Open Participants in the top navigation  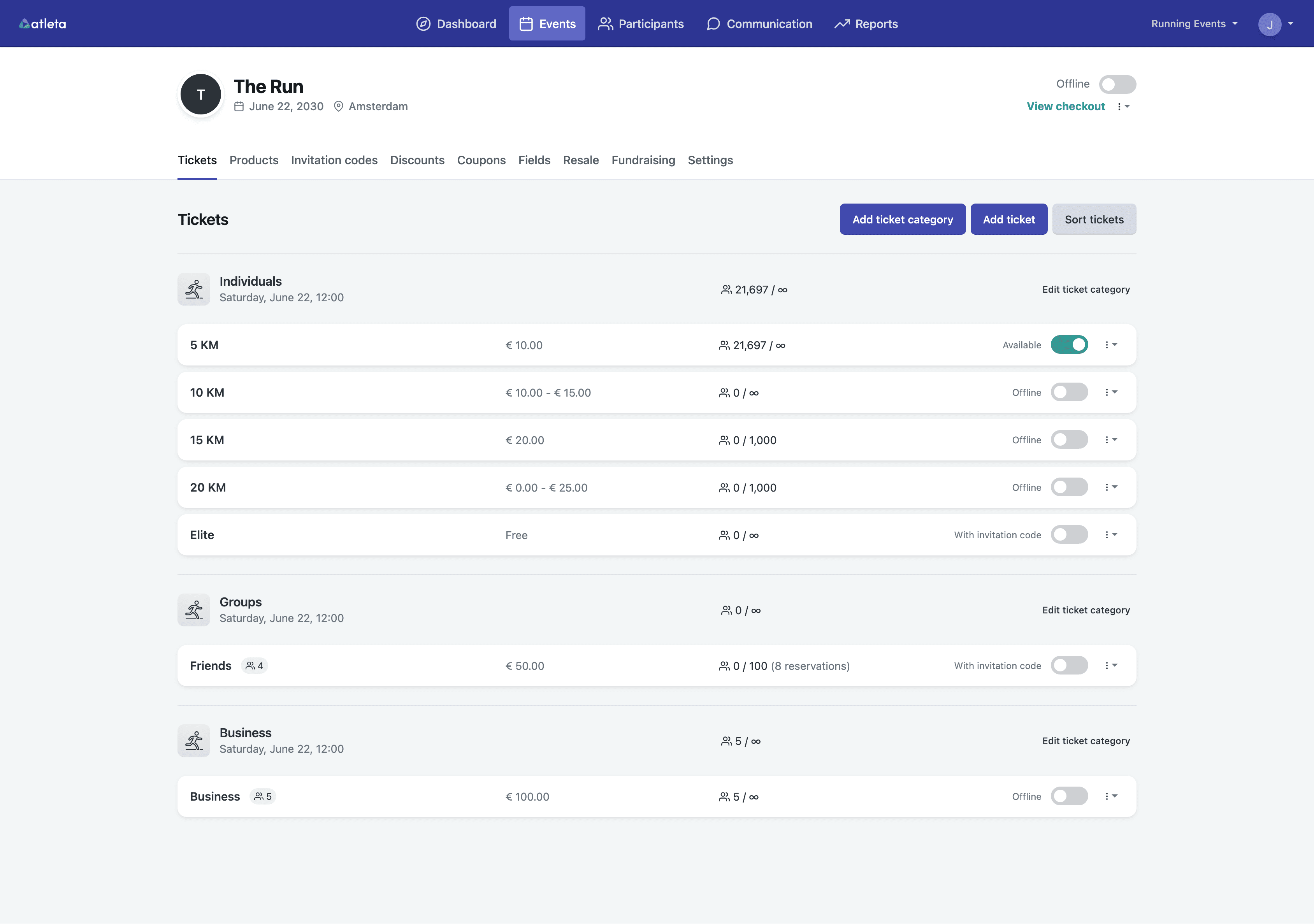[x=641, y=24]
